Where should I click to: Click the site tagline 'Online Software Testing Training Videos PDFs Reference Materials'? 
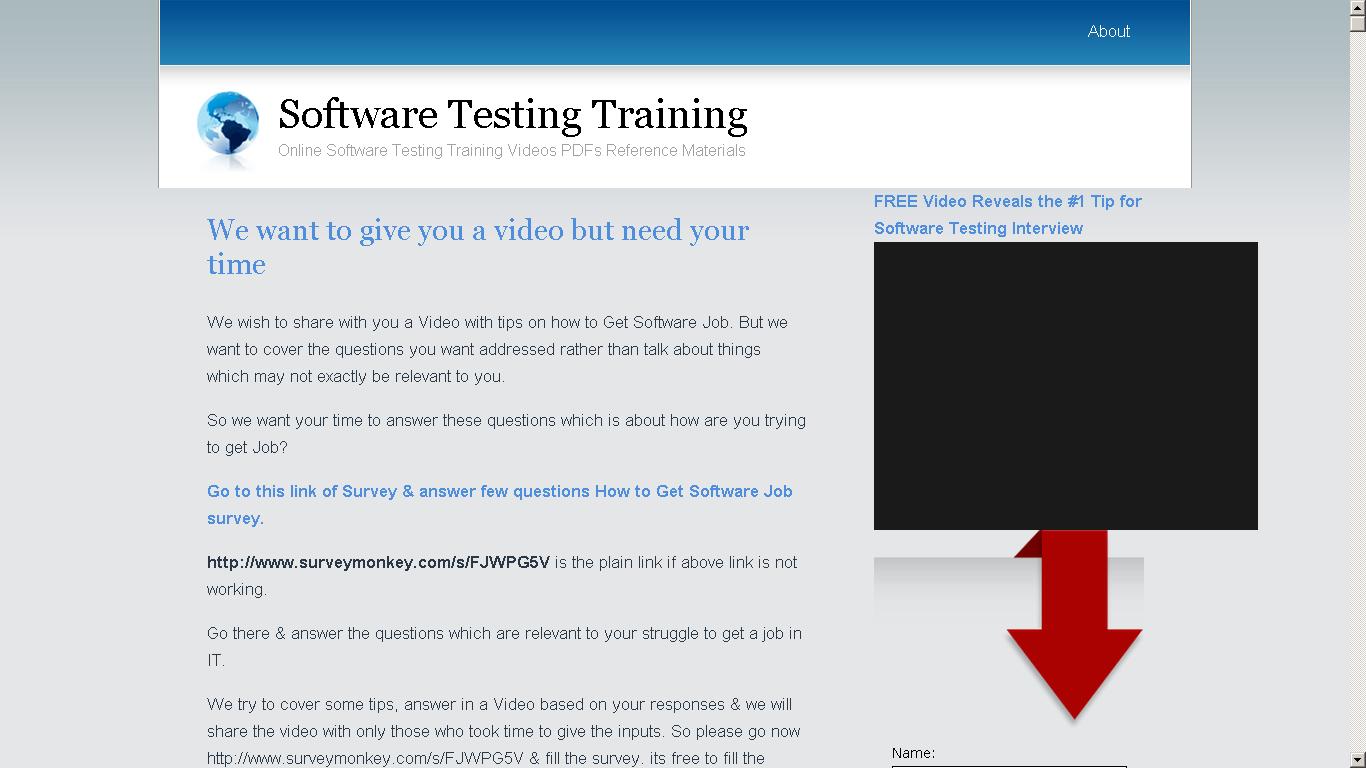pos(512,151)
